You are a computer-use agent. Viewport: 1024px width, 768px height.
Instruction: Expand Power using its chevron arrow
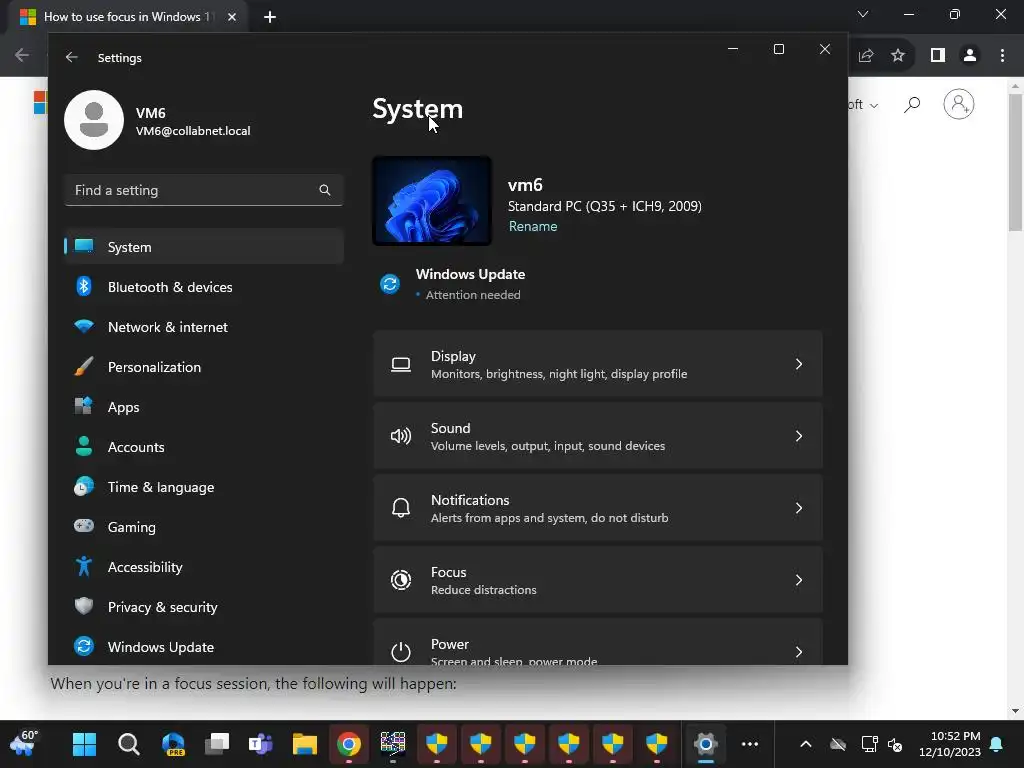(799, 652)
